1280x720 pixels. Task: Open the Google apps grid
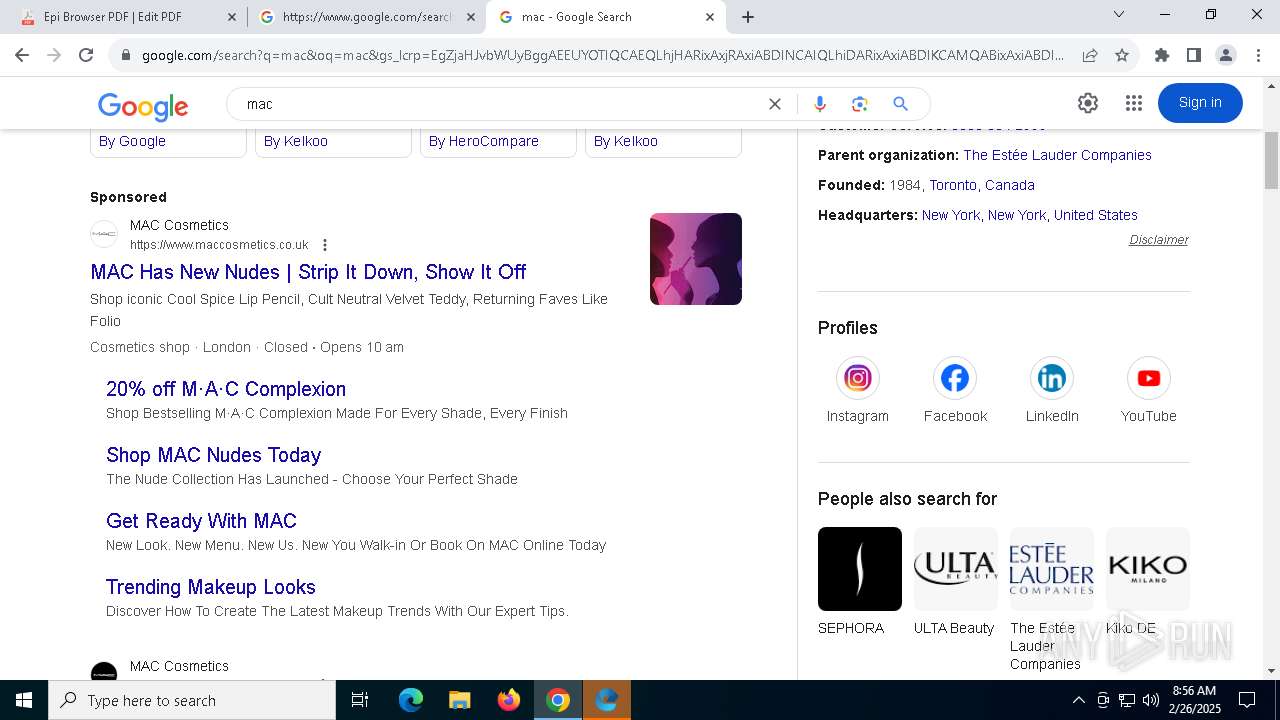tap(1133, 103)
